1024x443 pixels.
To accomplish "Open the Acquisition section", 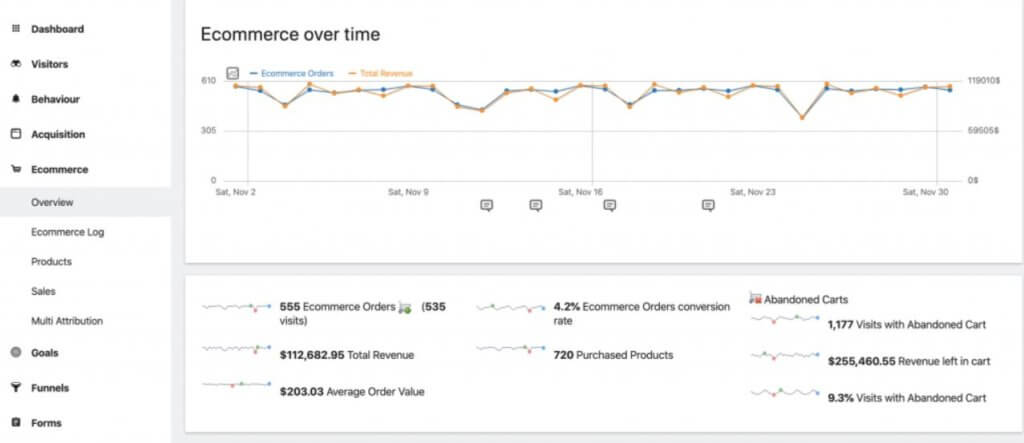I will click(x=58, y=135).
